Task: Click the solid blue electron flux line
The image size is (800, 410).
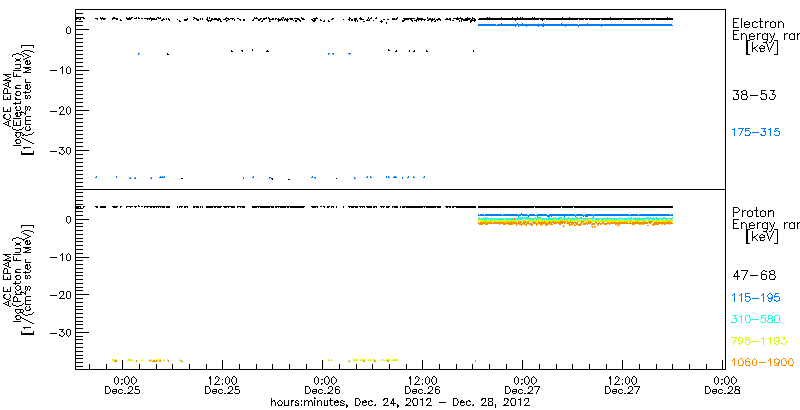Action: click(576, 24)
